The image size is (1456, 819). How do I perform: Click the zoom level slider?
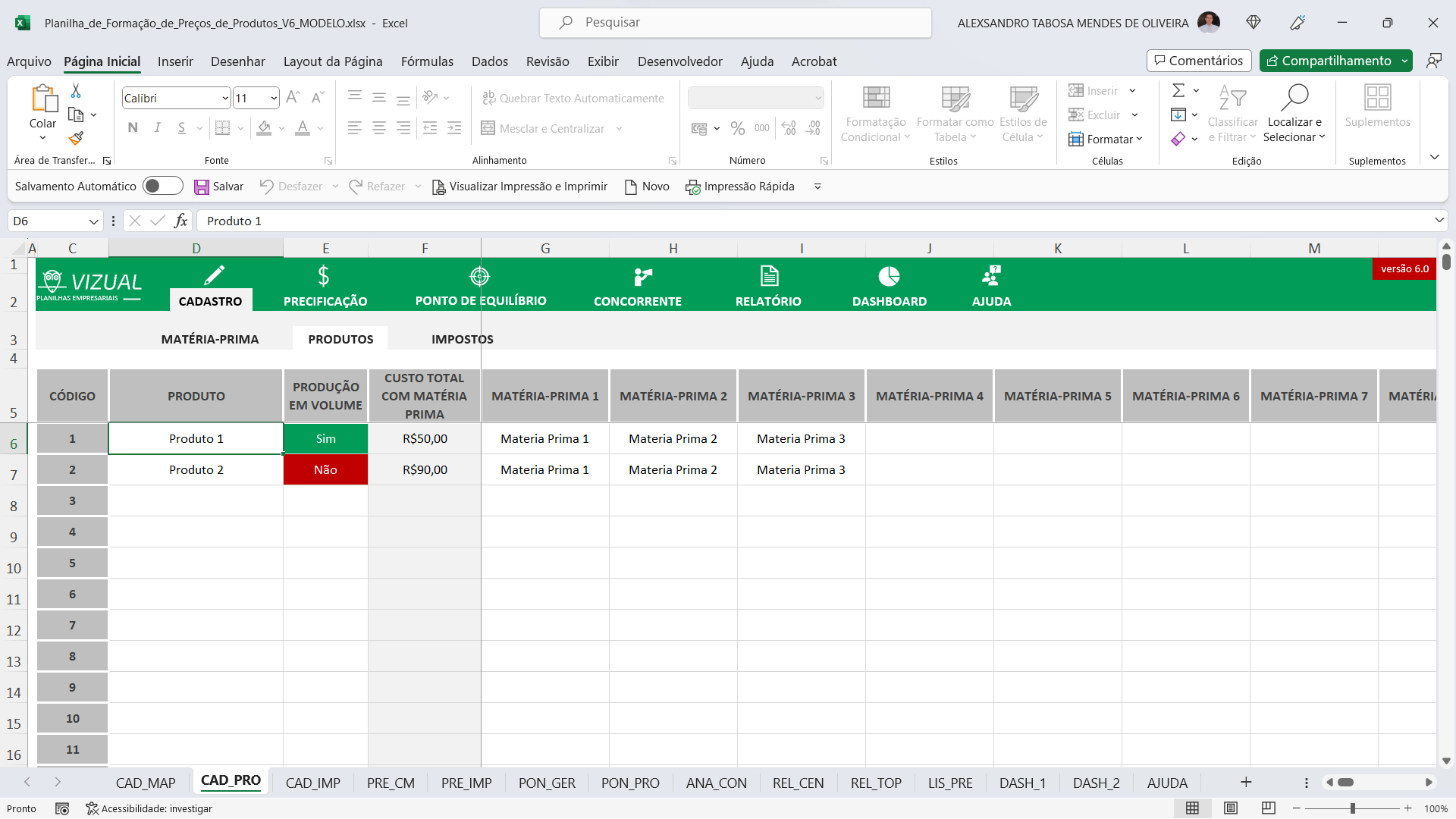[x=1352, y=808]
